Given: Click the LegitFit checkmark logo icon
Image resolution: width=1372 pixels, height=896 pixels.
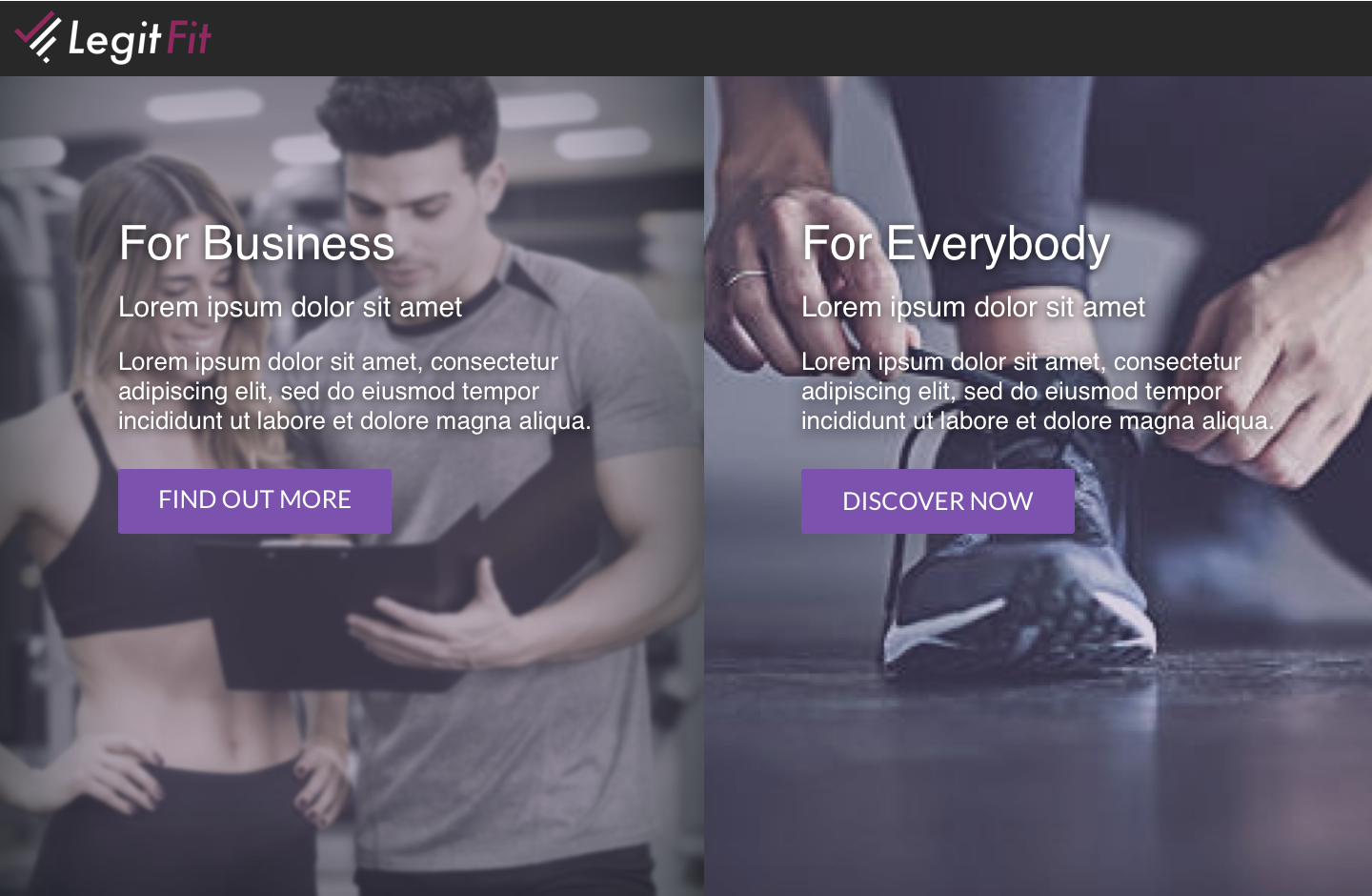Looking at the screenshot, I should (38, 37).
